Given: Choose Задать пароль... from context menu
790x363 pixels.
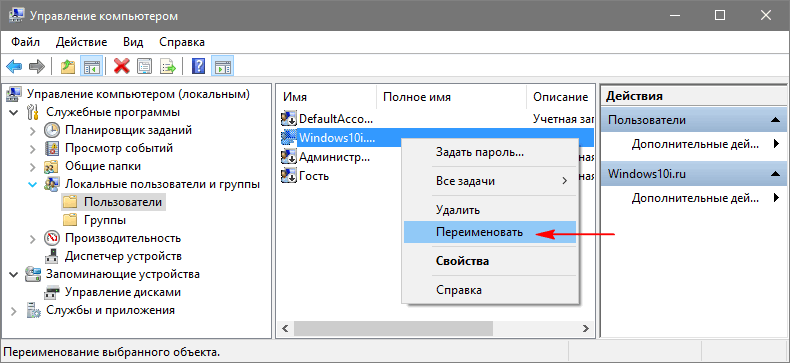Looking at the screenshot, I should (x=490, y=152).
